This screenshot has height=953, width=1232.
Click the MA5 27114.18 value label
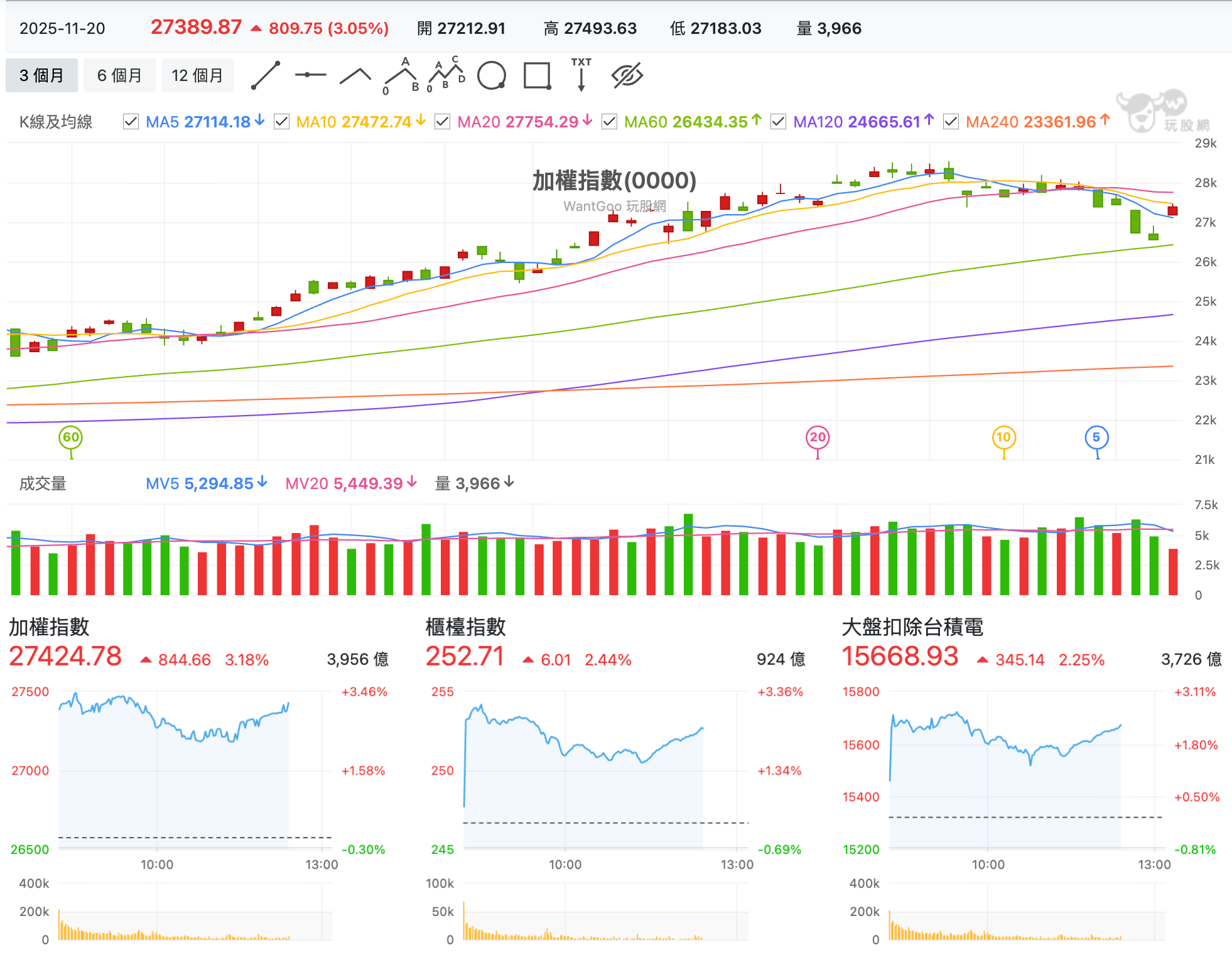205,122
